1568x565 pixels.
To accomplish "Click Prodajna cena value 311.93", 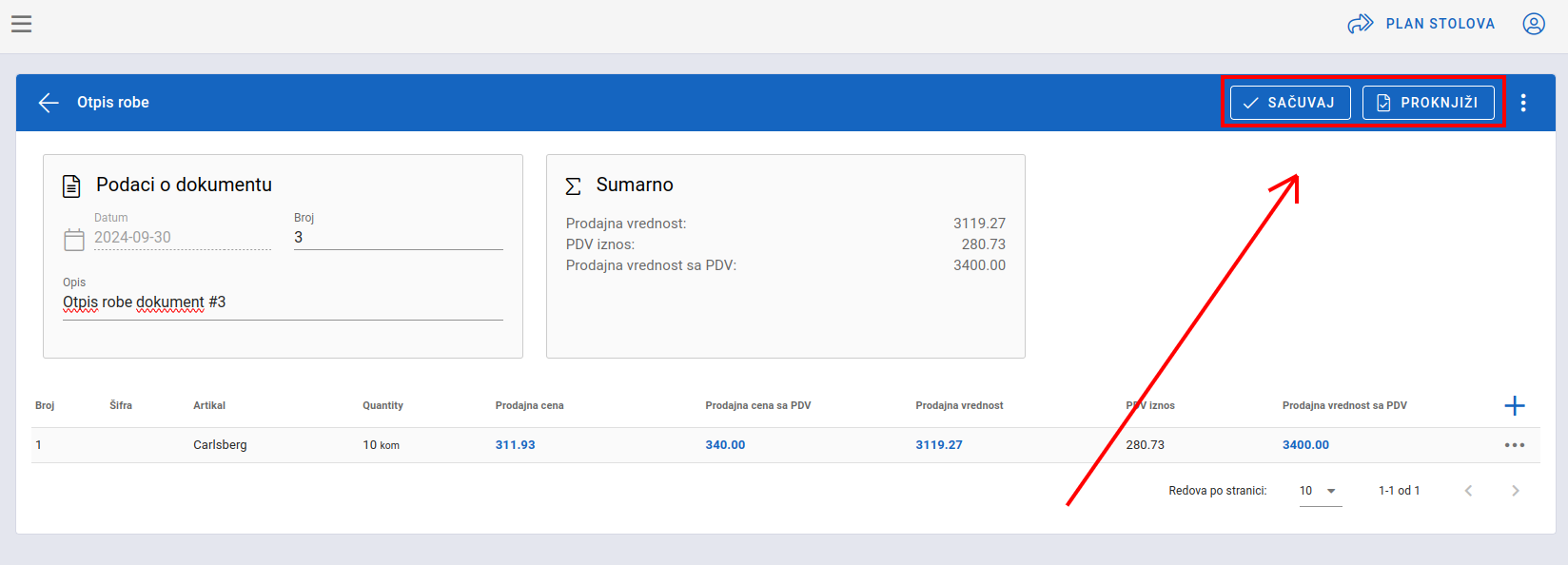I will 515,445.
